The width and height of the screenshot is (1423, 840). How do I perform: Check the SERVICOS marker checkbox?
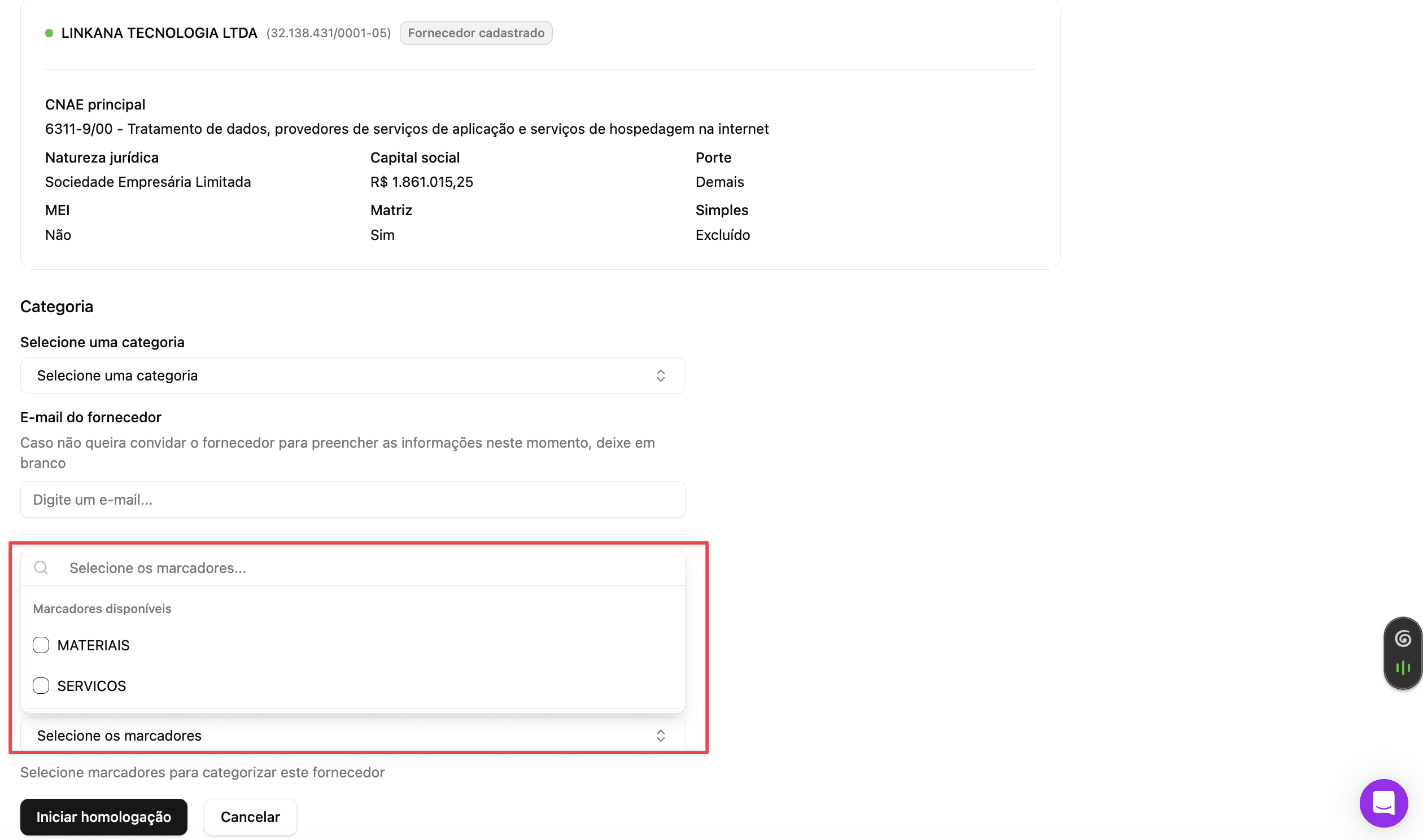pos(41,685)
